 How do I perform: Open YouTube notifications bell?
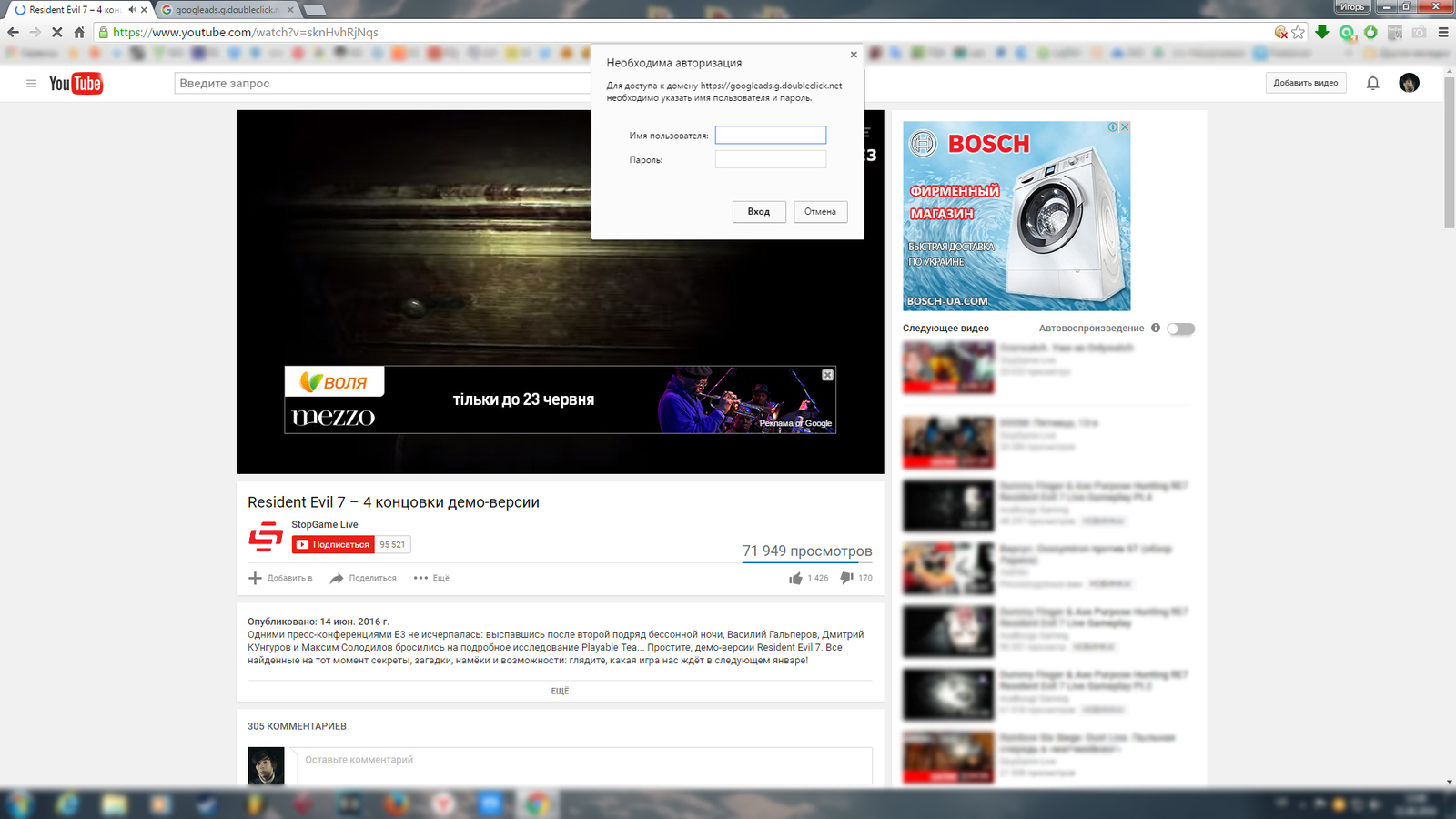point(1372,83)
